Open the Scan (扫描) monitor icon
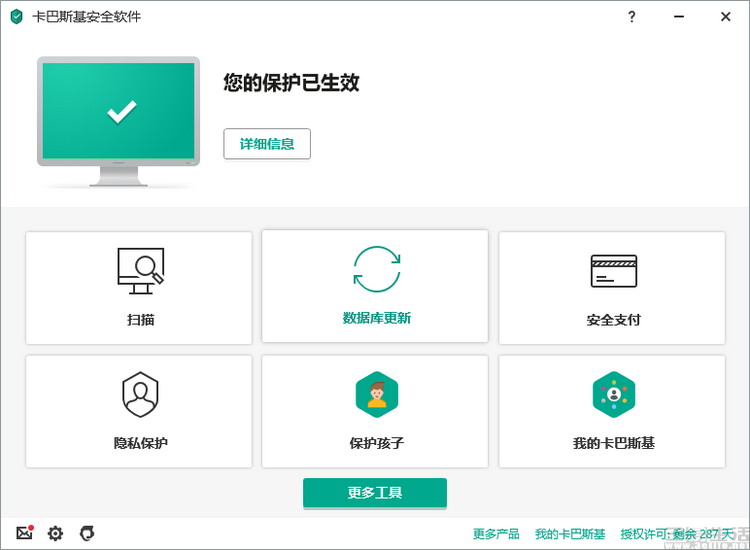The width and height of the screenshot is (750, 550). point(141,271)
